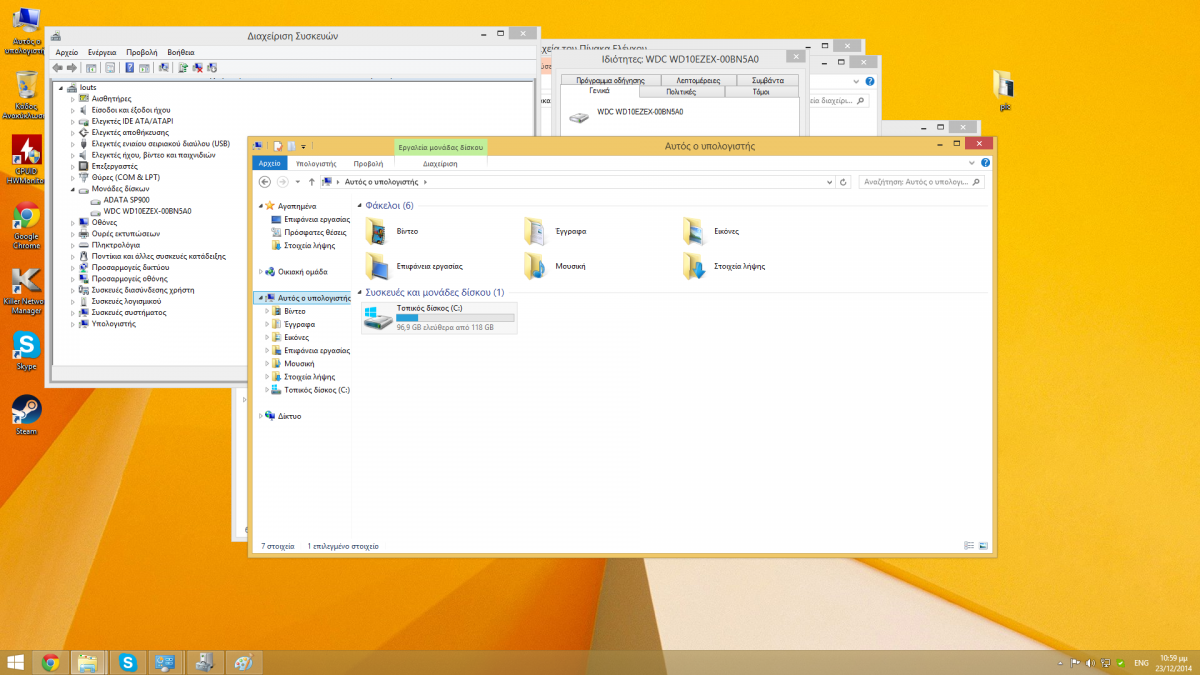Open Properties from Device Manager toolbar
Viewport: 1200px width, 675px height.
[110, 68]
